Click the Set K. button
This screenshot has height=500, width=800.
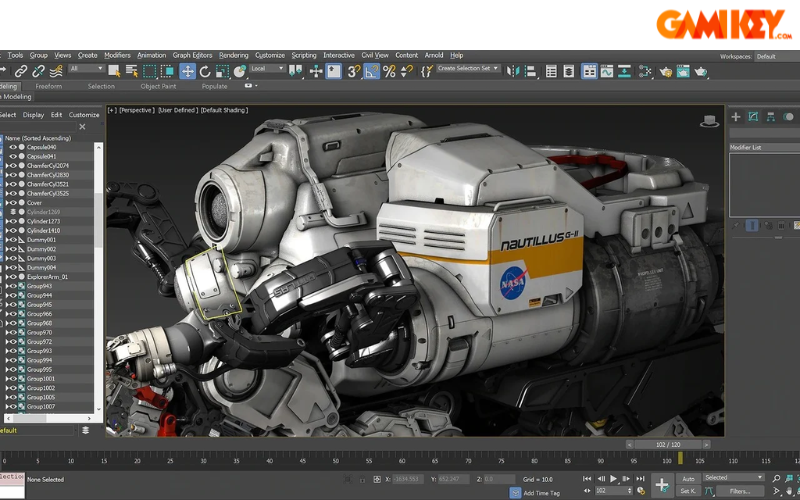[688, 491]
